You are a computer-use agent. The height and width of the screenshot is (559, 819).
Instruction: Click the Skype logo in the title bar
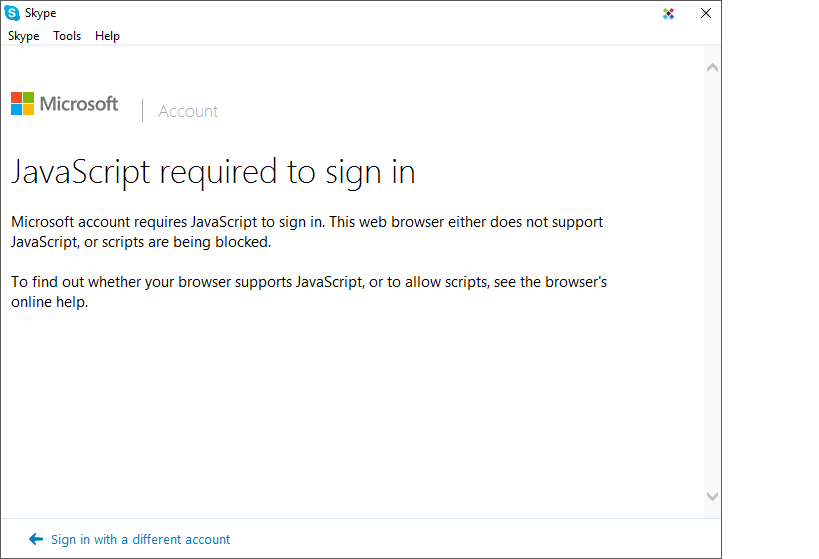pos(12,13)
